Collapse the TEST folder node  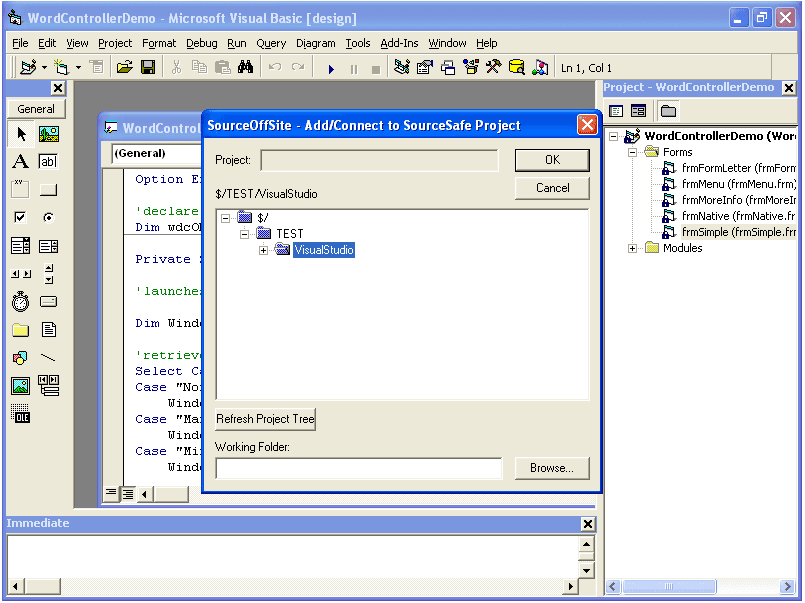point(244,234)
